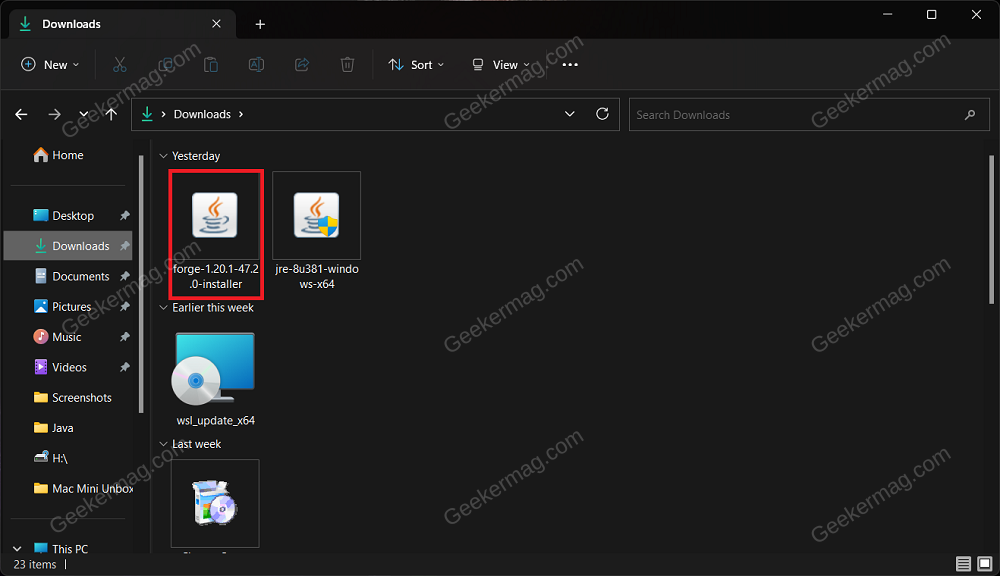Click the download icon in address bar

[x=147, y=114]
